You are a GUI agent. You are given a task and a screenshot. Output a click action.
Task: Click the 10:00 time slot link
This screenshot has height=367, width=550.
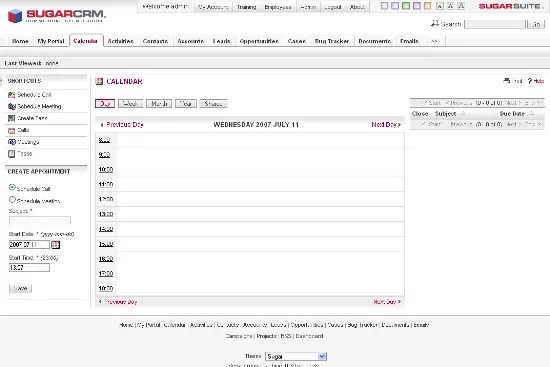click(x=106, y=169)
